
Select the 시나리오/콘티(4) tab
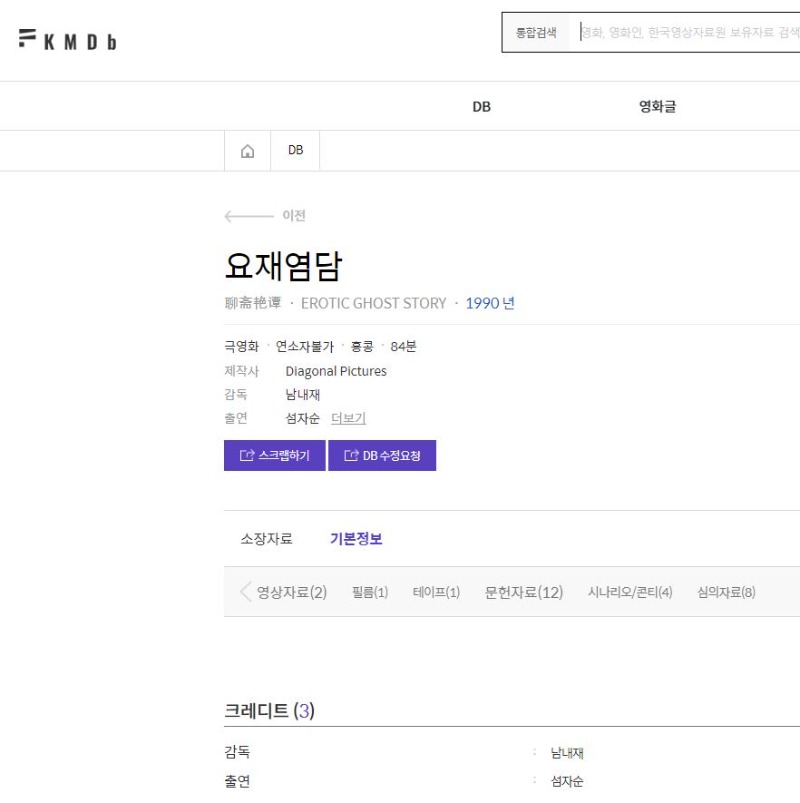coord(630,592)
